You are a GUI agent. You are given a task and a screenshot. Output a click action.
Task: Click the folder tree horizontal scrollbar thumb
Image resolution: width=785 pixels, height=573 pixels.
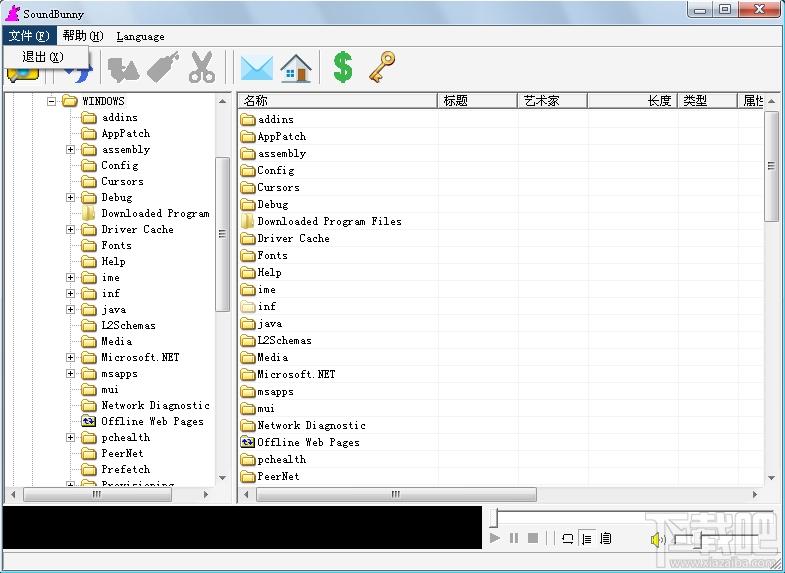[97, 494]
